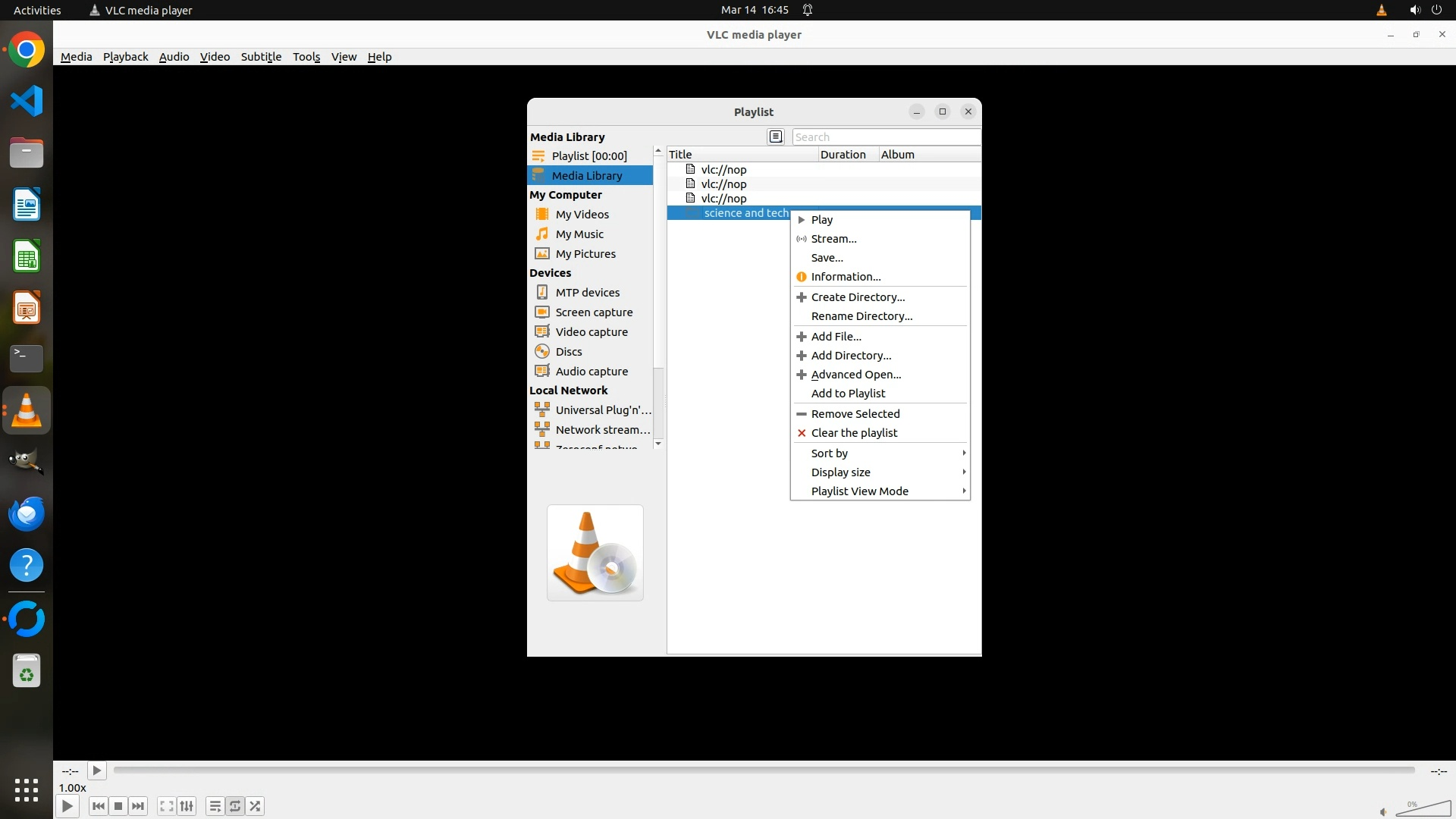Screen dimensions: 1456x819
Task: Open the Playback menu in menu bar
Action: [x=125, y=57]
